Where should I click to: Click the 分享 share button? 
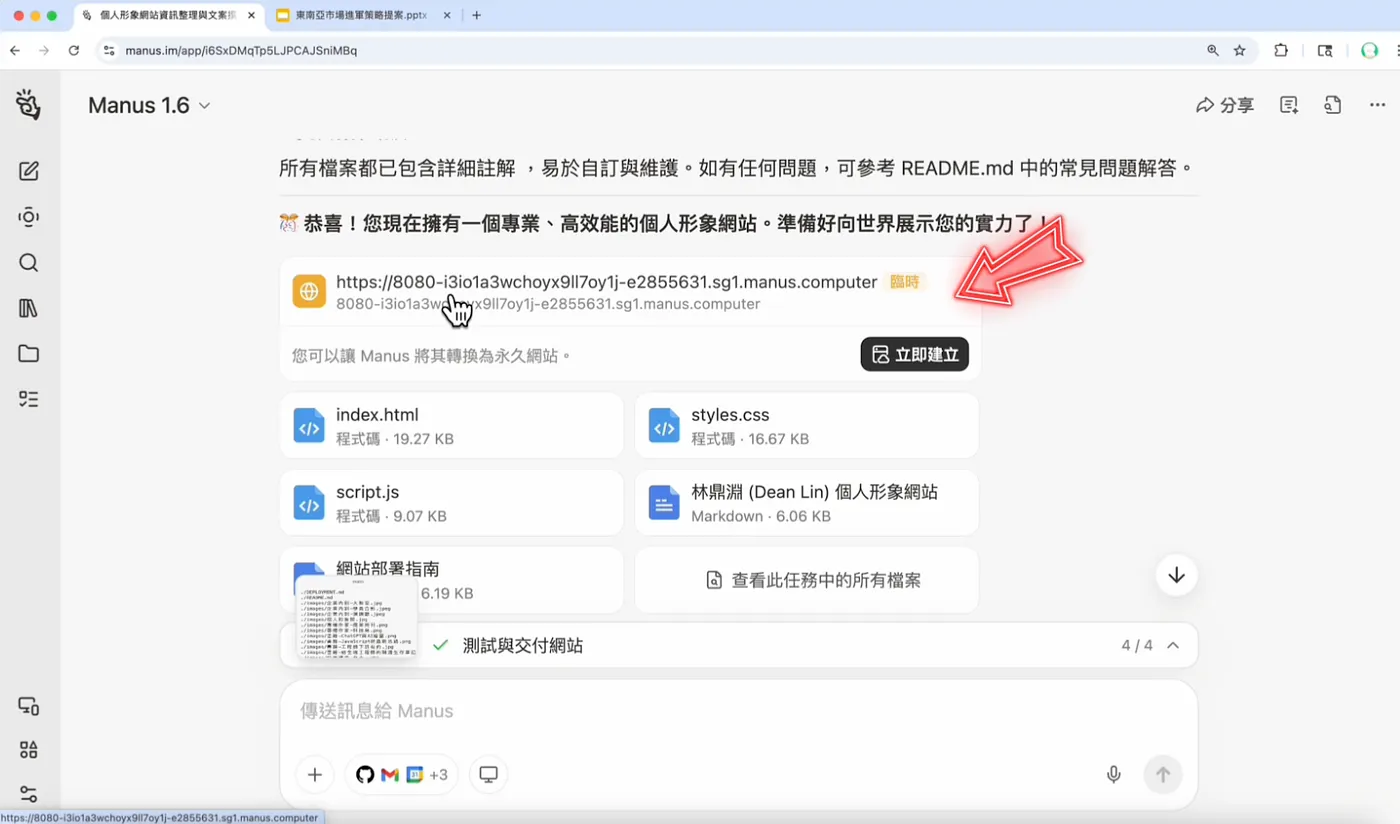[x=1225, y=105]
